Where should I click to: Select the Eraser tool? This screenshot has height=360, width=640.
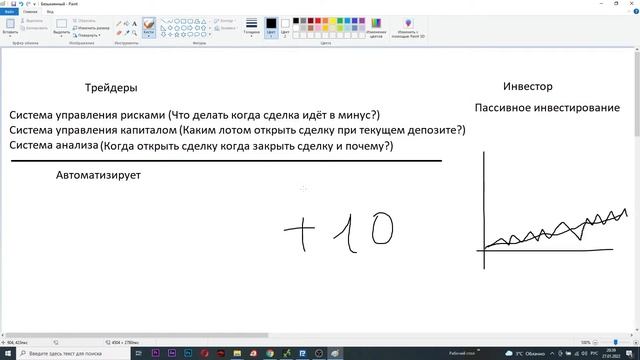(x=119, y=32)
